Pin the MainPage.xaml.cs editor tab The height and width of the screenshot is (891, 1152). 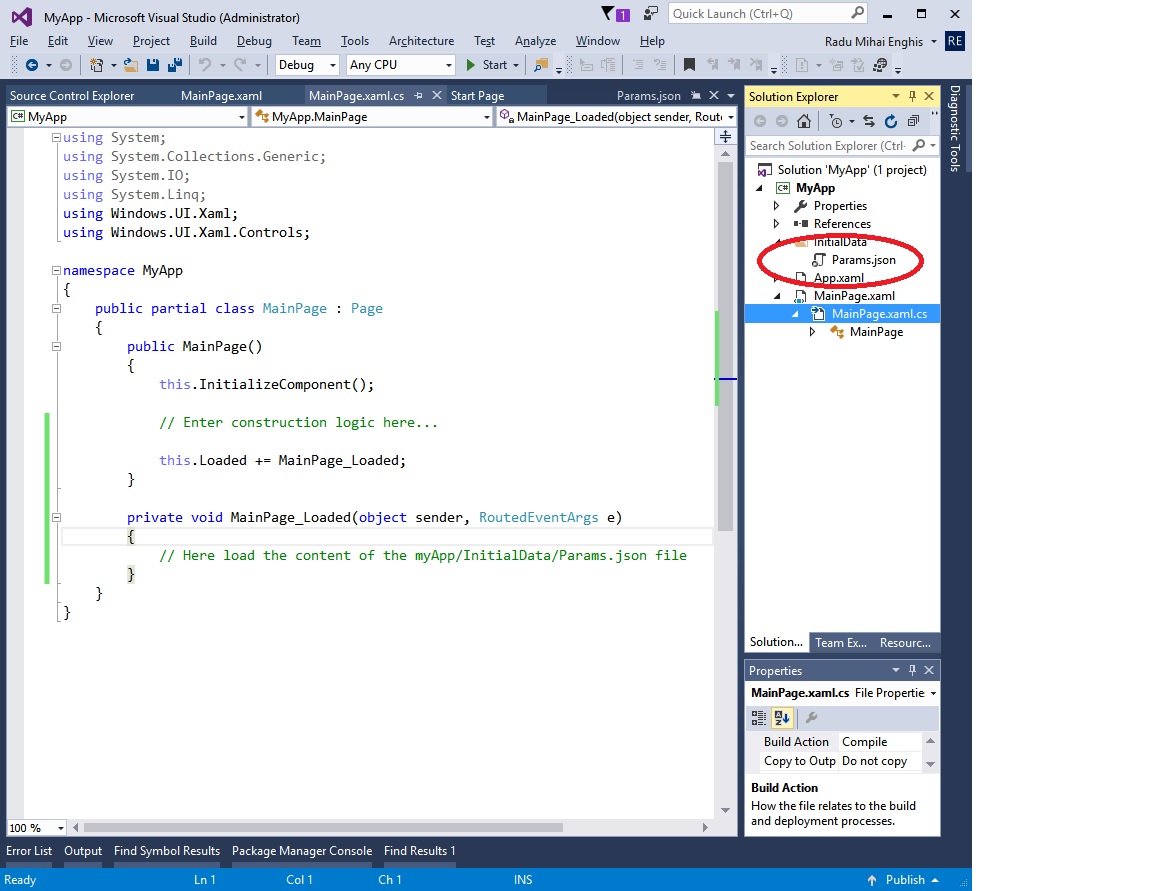418,95
